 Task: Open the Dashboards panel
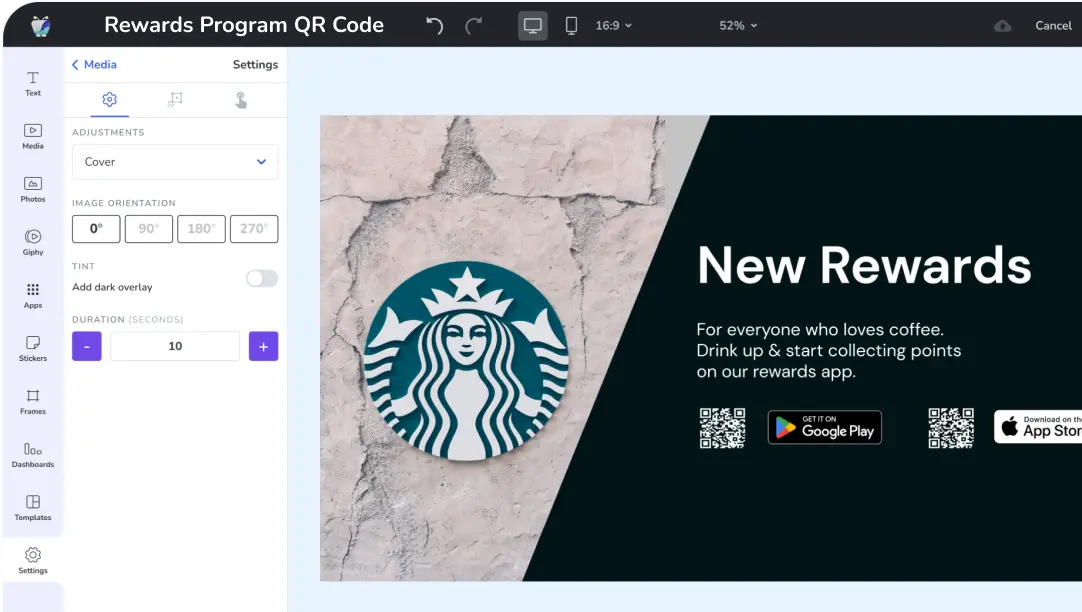(x=32, y=455)
